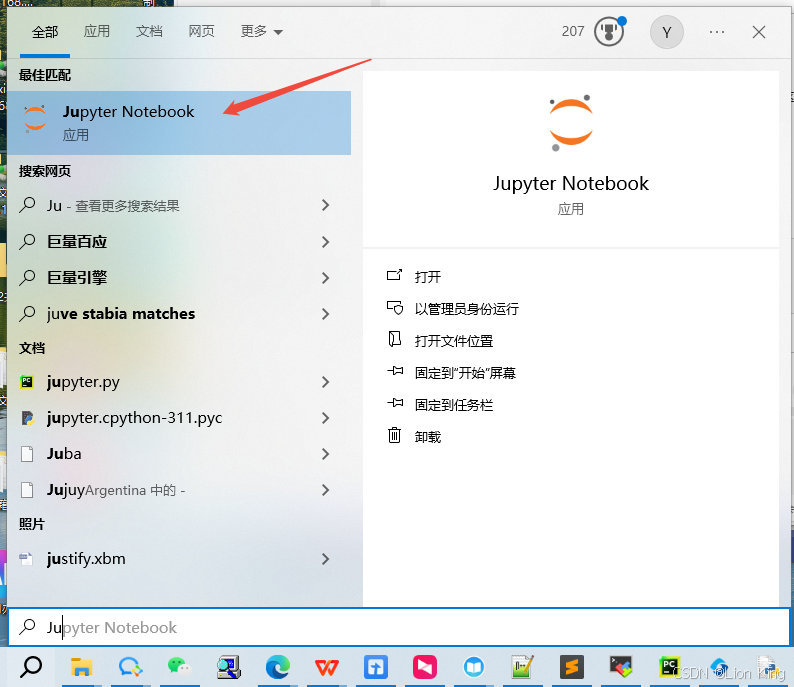
Task: Expand the jupyter.cpython-311.pyc chevron
Action: click(326, 418)
